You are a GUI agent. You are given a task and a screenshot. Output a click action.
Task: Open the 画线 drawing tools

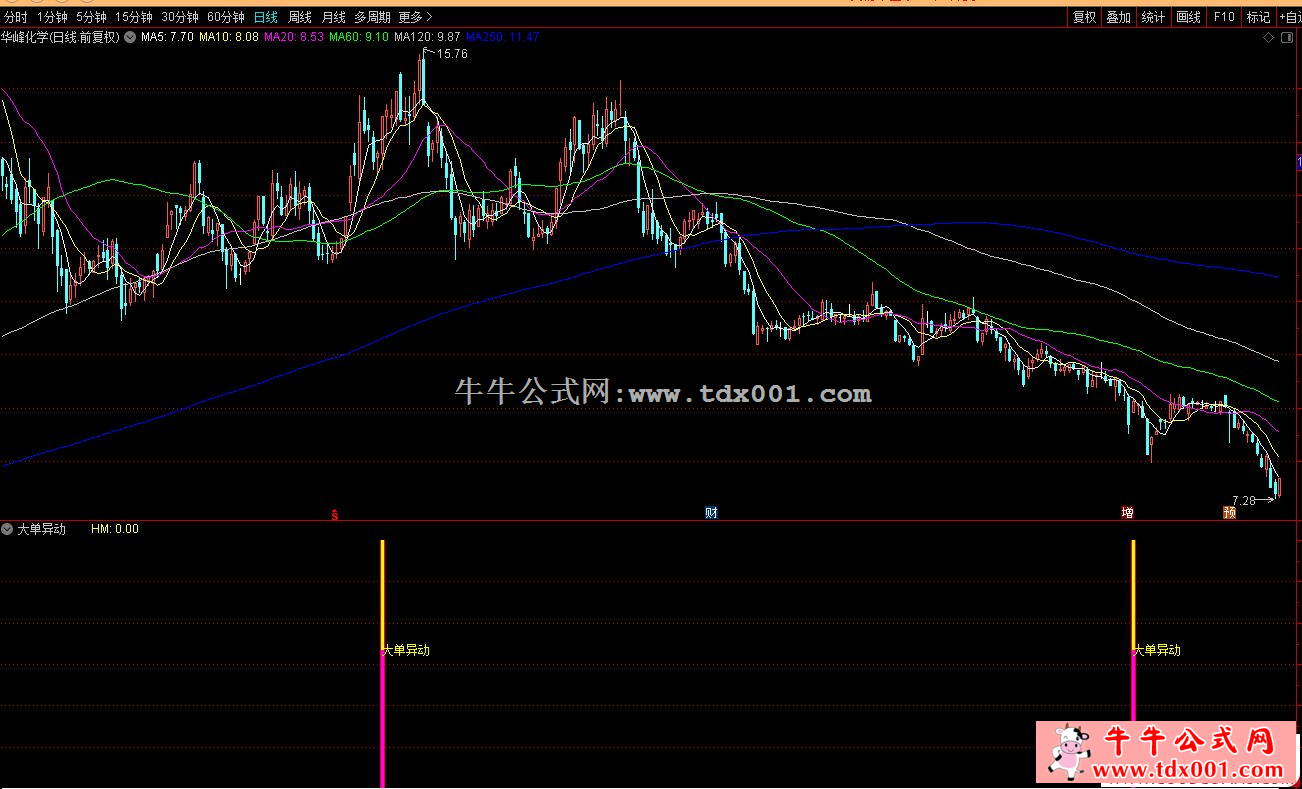[1188, 17]
